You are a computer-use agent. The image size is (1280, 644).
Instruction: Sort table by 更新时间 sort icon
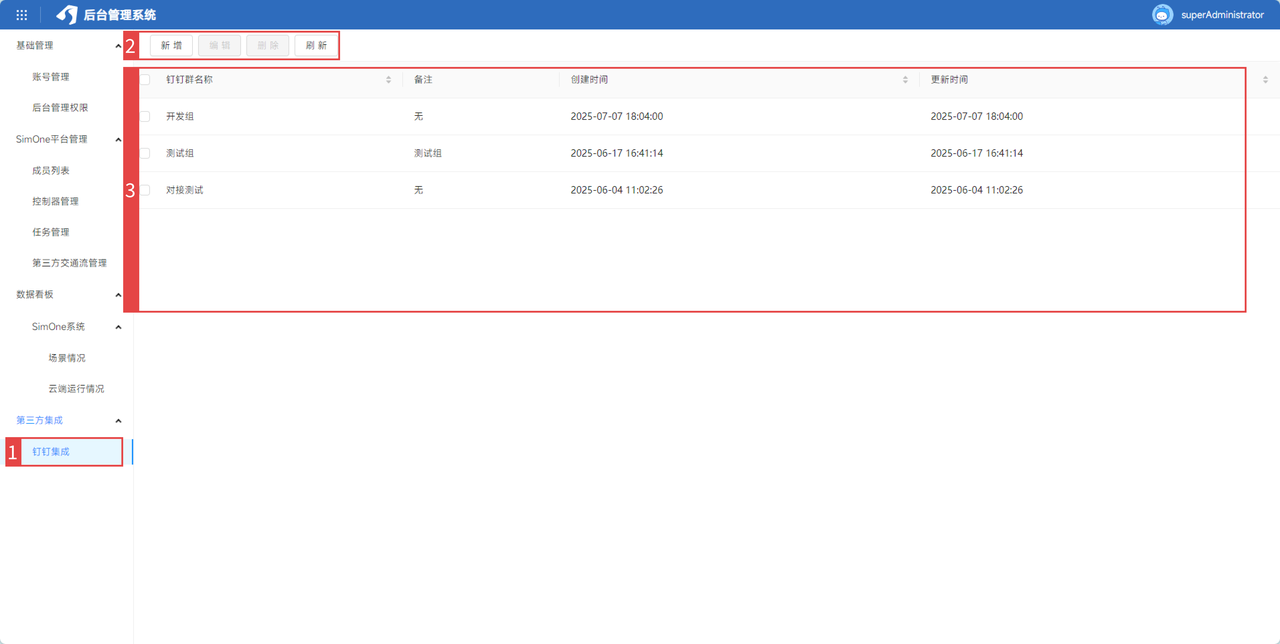(x=1265, y=80)
